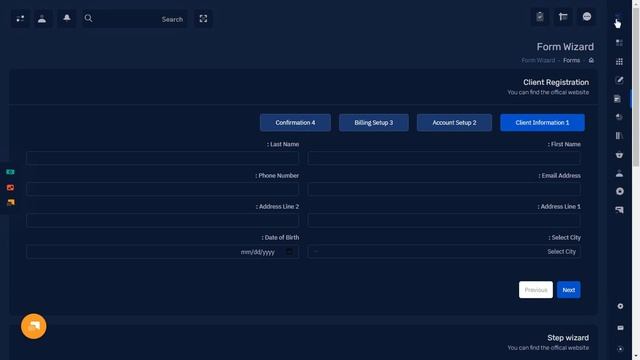Toggle fullscreen with the expand icon
Viewport: 640px width, 360px height.
(x=203, y=19)
